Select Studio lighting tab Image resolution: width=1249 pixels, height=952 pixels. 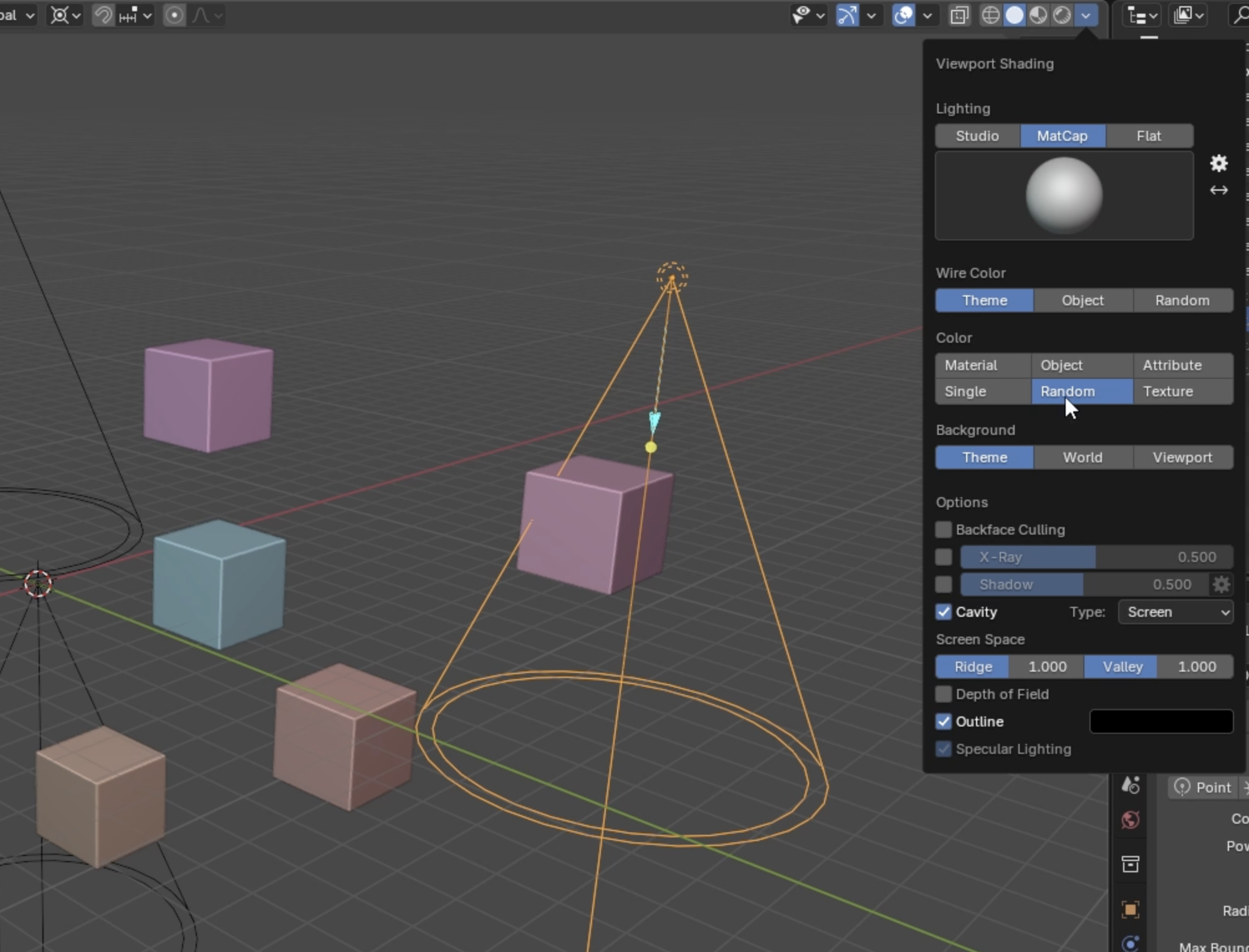977,136
